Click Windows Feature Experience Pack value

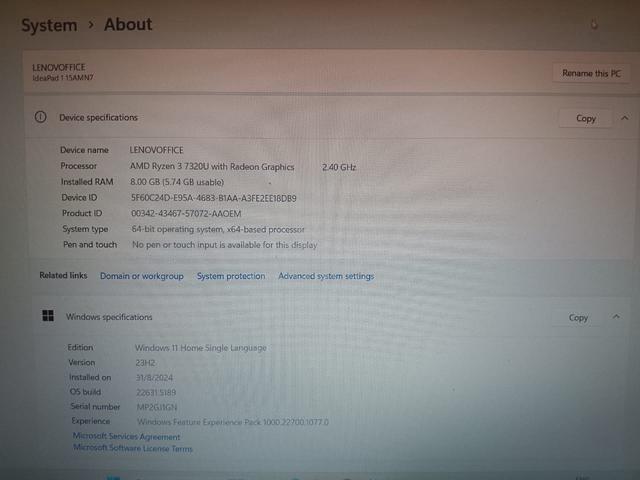point(233,422)
